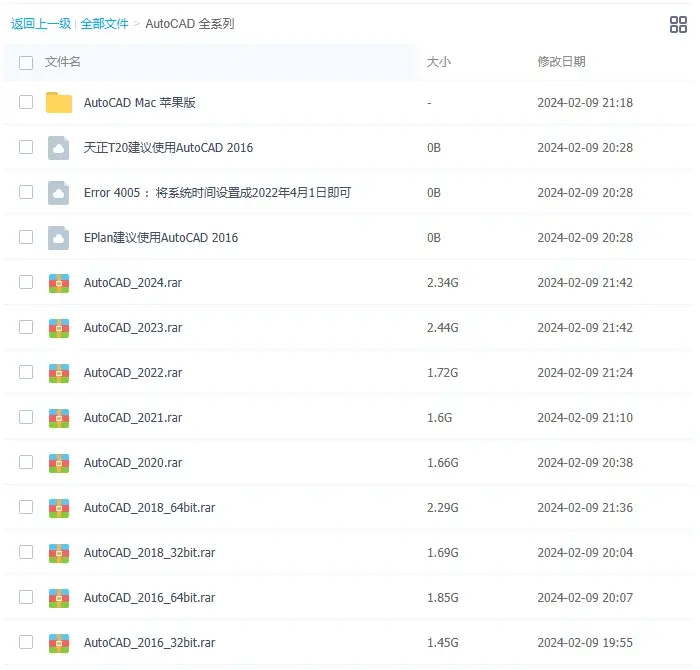Screen dimensions: 700x670
Task: Click size value 1.45G
Action: 443,643
